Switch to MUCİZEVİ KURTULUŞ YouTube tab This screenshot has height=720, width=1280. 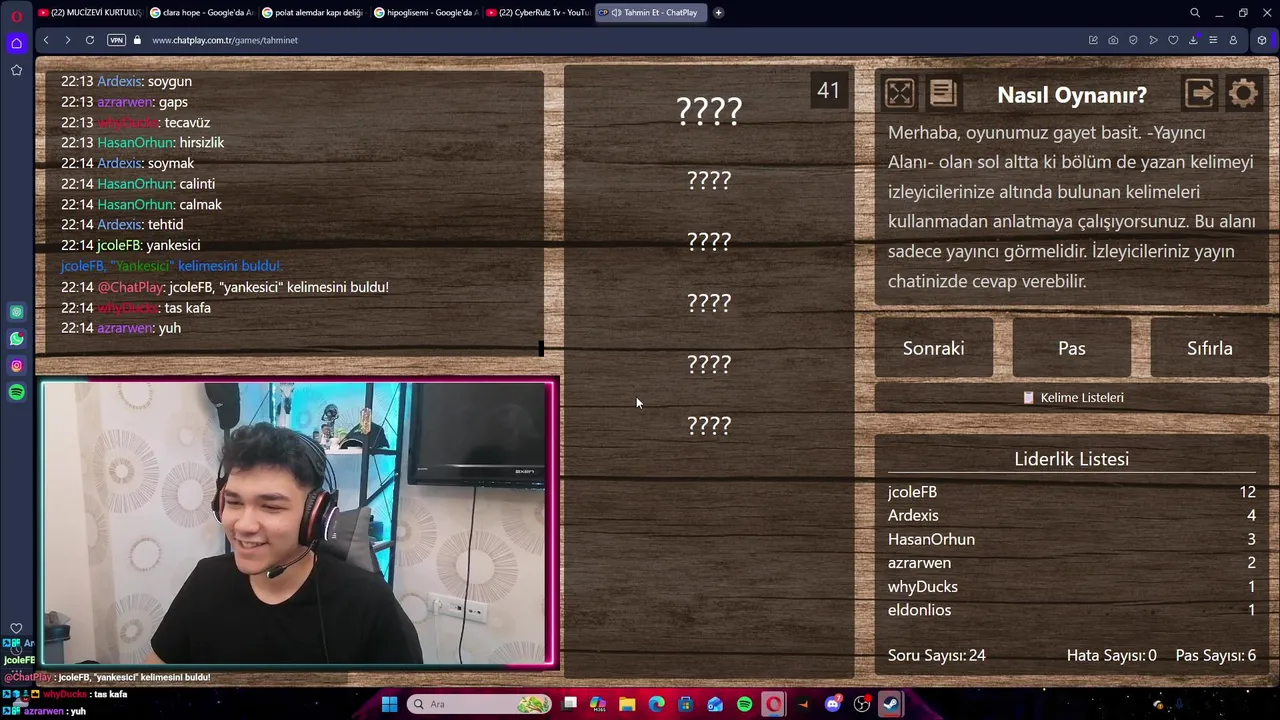click(x=90, y=13)
